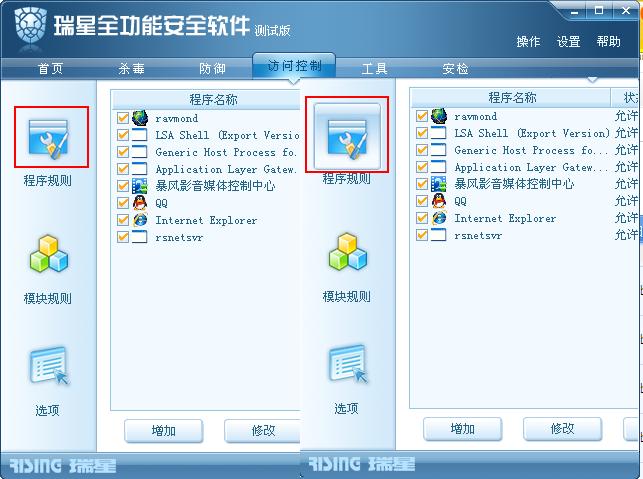Click the Rising lion shield logo
643x479 pixels.
pyautogui.click(x=30, y=26)
